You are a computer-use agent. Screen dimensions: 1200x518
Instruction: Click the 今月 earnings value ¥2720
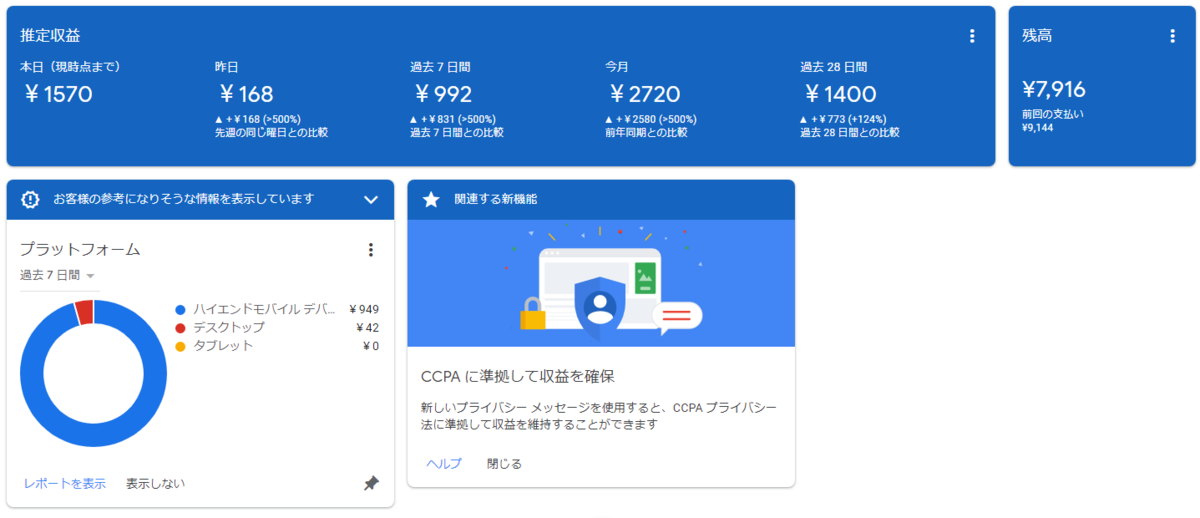[x=644, y=95]
